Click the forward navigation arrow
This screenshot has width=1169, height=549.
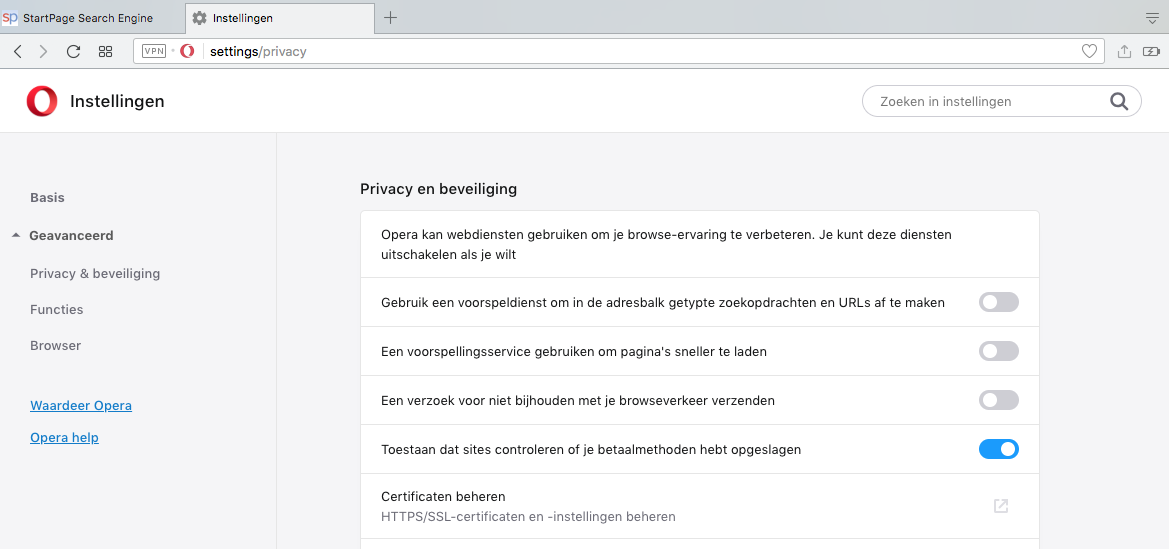(43, 51)
